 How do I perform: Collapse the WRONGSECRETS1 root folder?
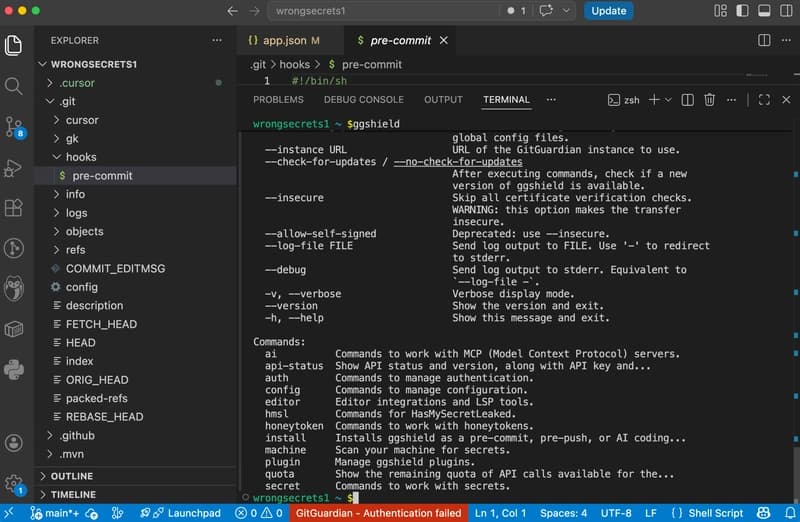click(x=136, y=64)
